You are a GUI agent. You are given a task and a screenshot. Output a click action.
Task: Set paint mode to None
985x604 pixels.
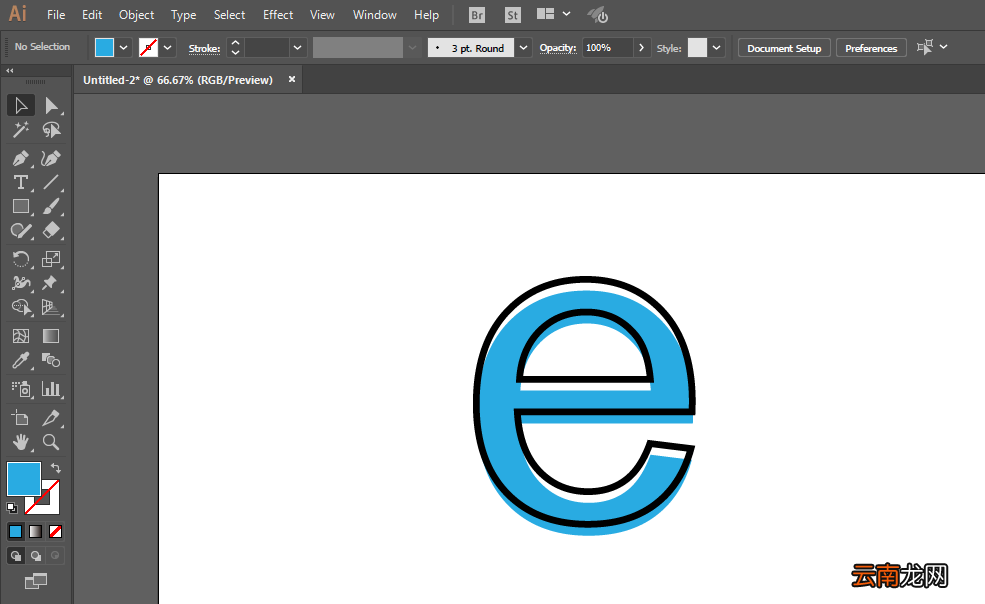pos(55,532)
